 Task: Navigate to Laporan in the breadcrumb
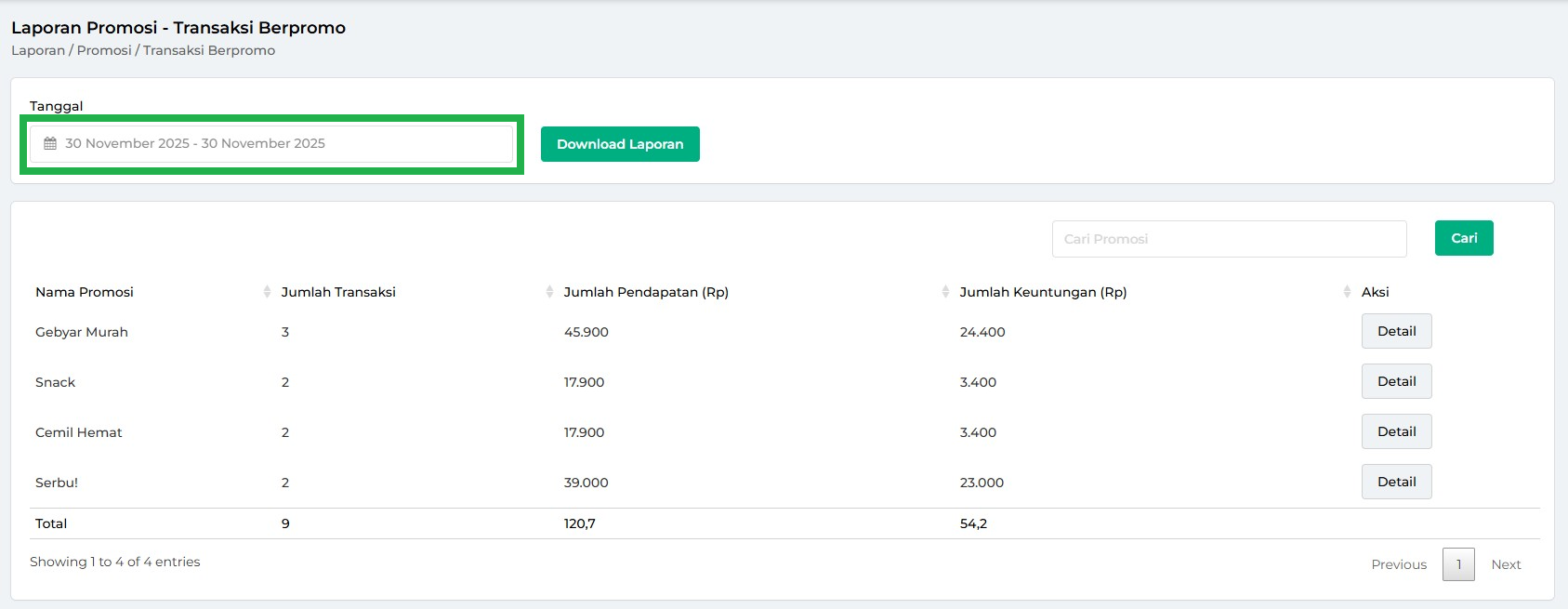click(x=38, y=50)
